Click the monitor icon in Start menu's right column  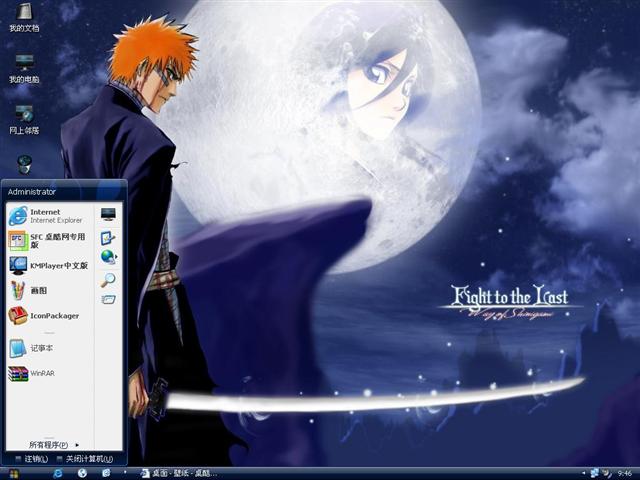[x=108, y=214]
